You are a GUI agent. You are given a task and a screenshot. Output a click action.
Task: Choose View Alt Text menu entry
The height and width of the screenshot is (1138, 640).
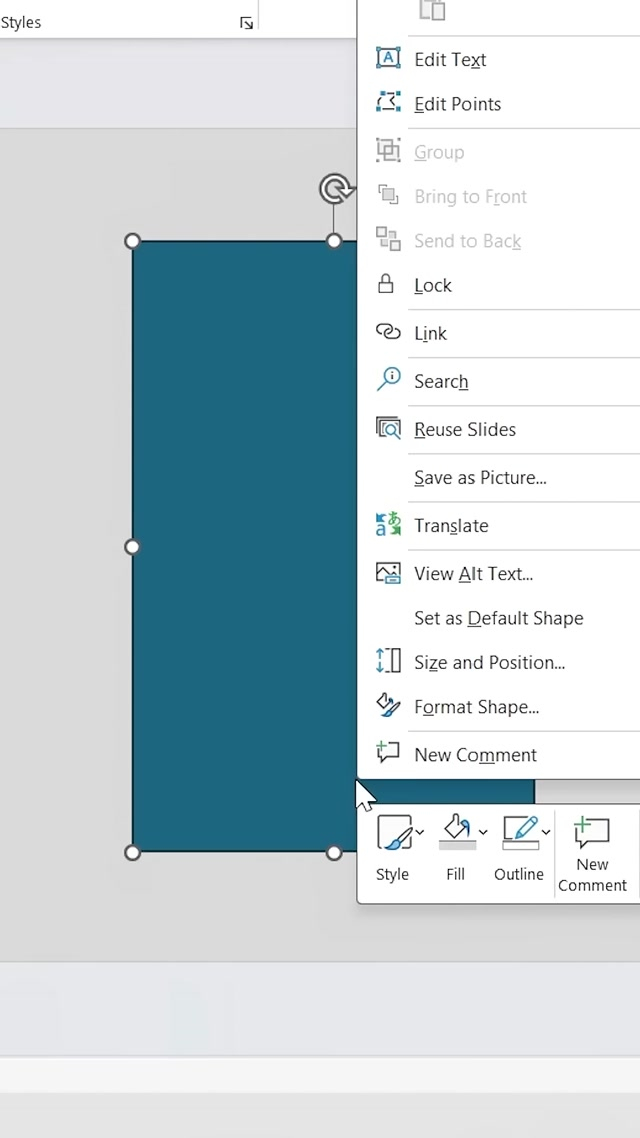(x=473, y=574)
